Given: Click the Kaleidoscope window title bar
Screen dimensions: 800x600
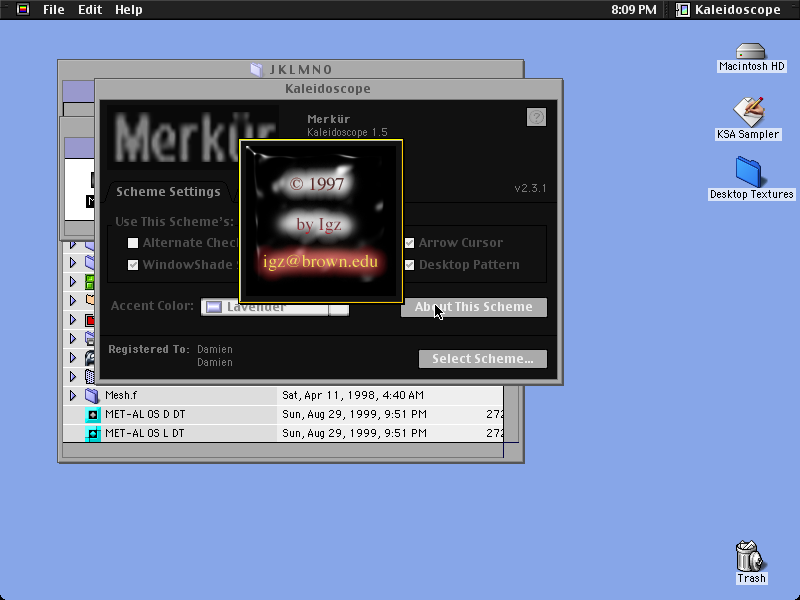Looking at the screenshot, I should (329, 89).
